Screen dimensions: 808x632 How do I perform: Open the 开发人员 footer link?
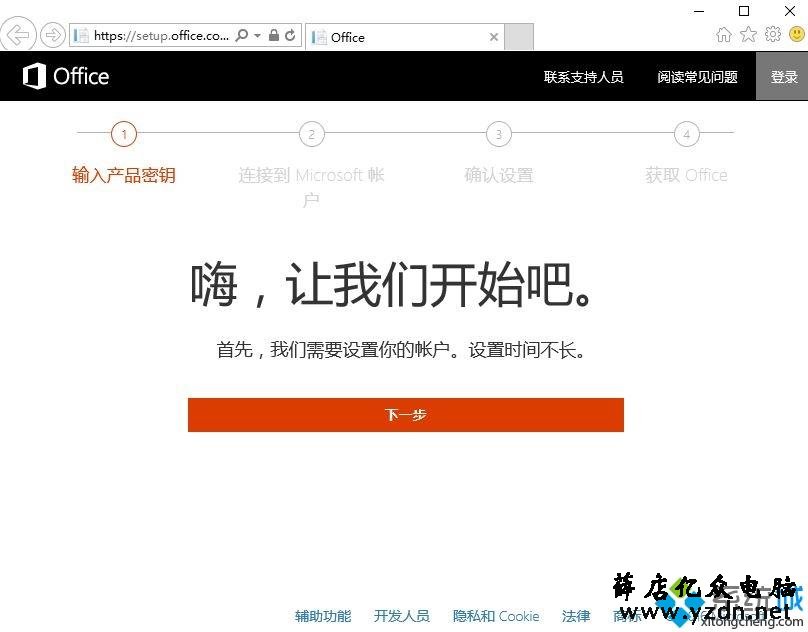click(402, 616)
